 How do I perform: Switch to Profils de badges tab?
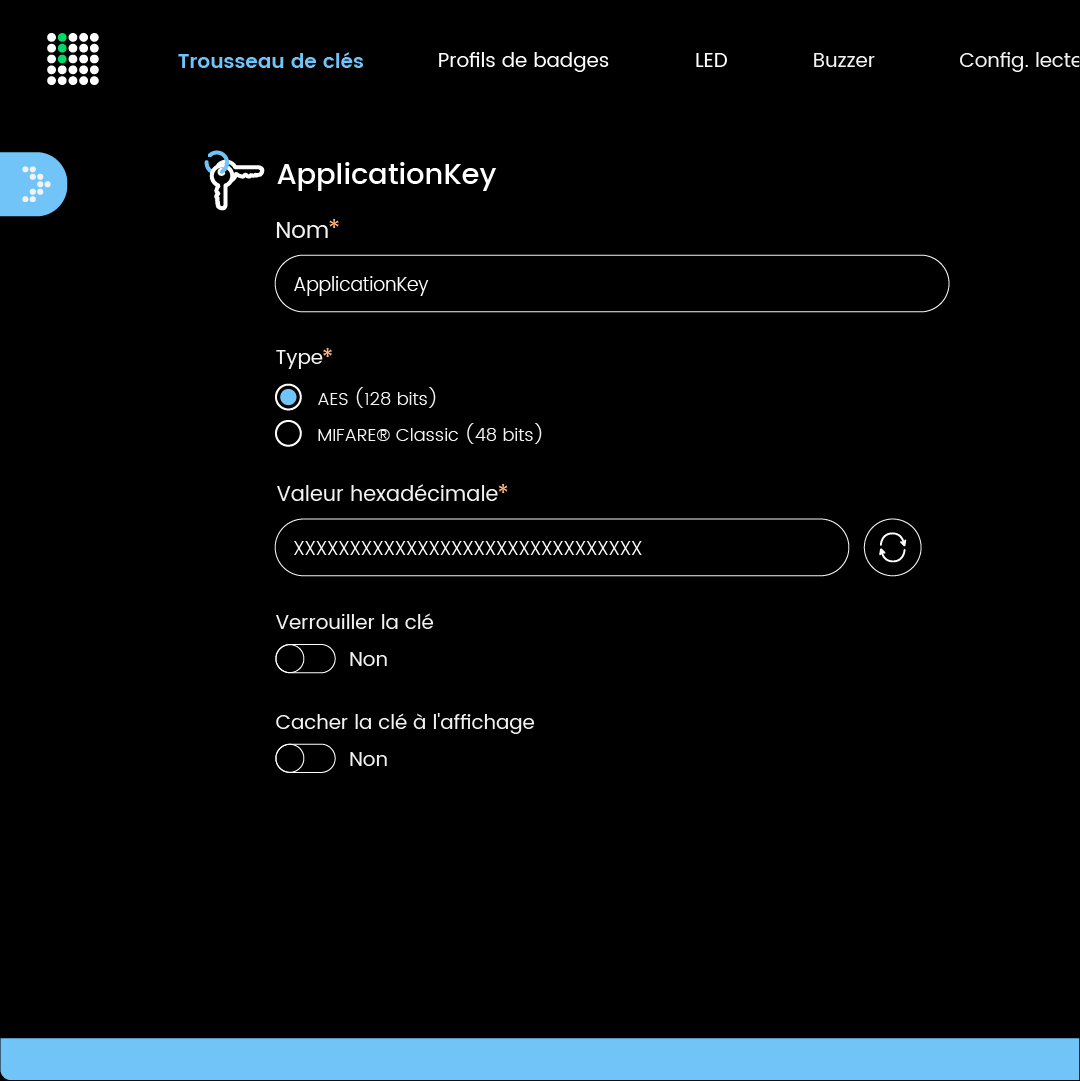[523, 61]
